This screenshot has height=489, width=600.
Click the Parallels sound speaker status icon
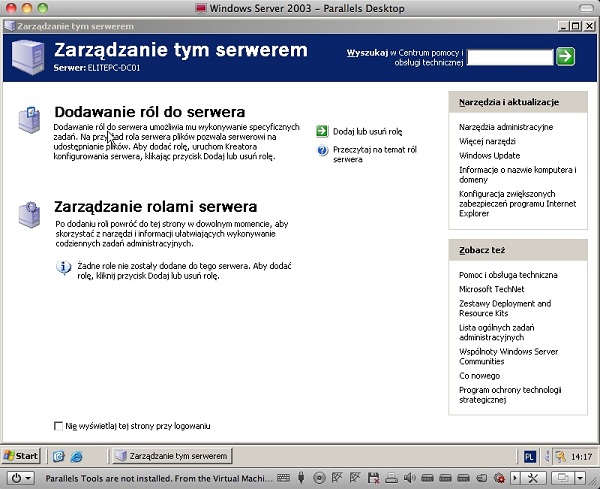(409, 478)
